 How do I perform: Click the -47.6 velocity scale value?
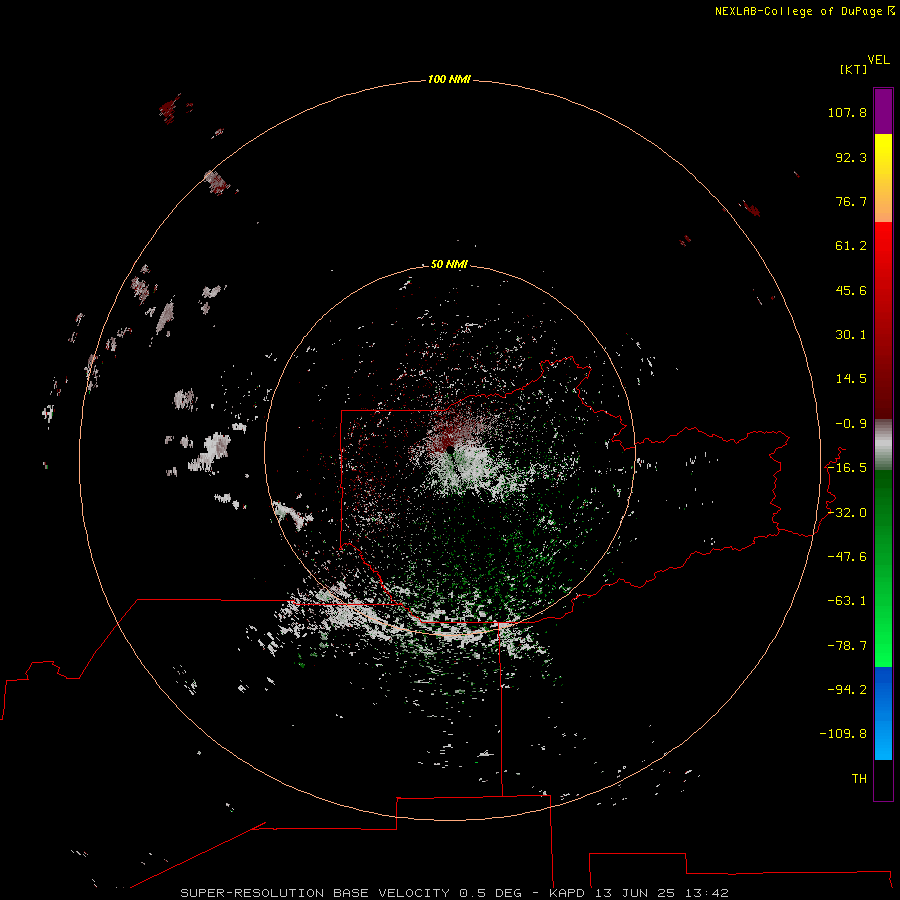847,557
